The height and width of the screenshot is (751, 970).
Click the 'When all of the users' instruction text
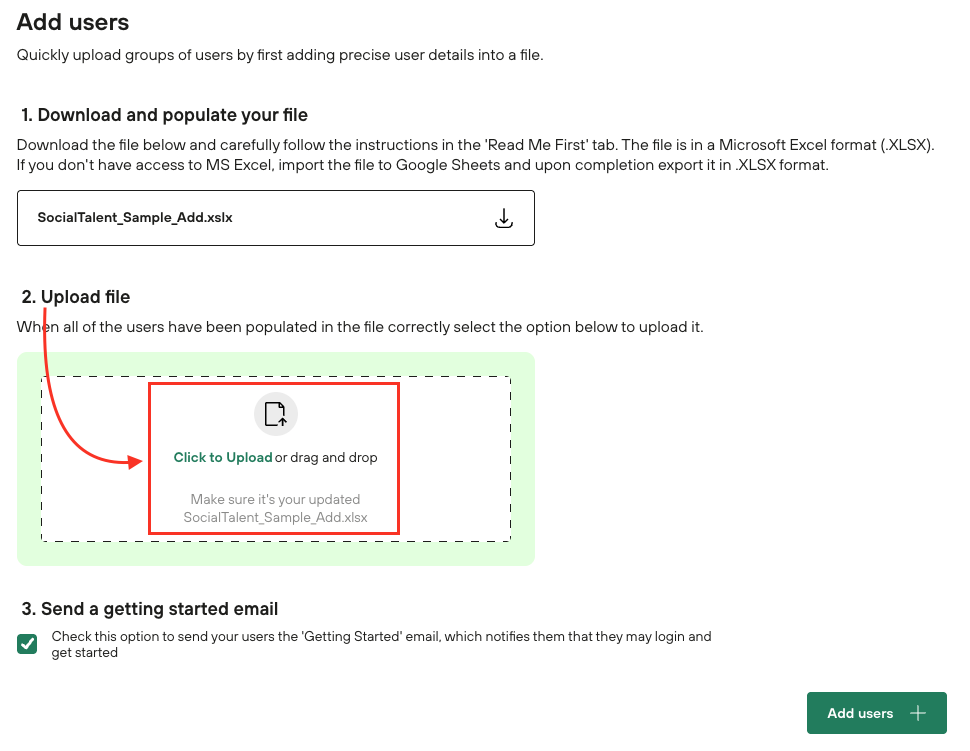(x=360, y=327)
